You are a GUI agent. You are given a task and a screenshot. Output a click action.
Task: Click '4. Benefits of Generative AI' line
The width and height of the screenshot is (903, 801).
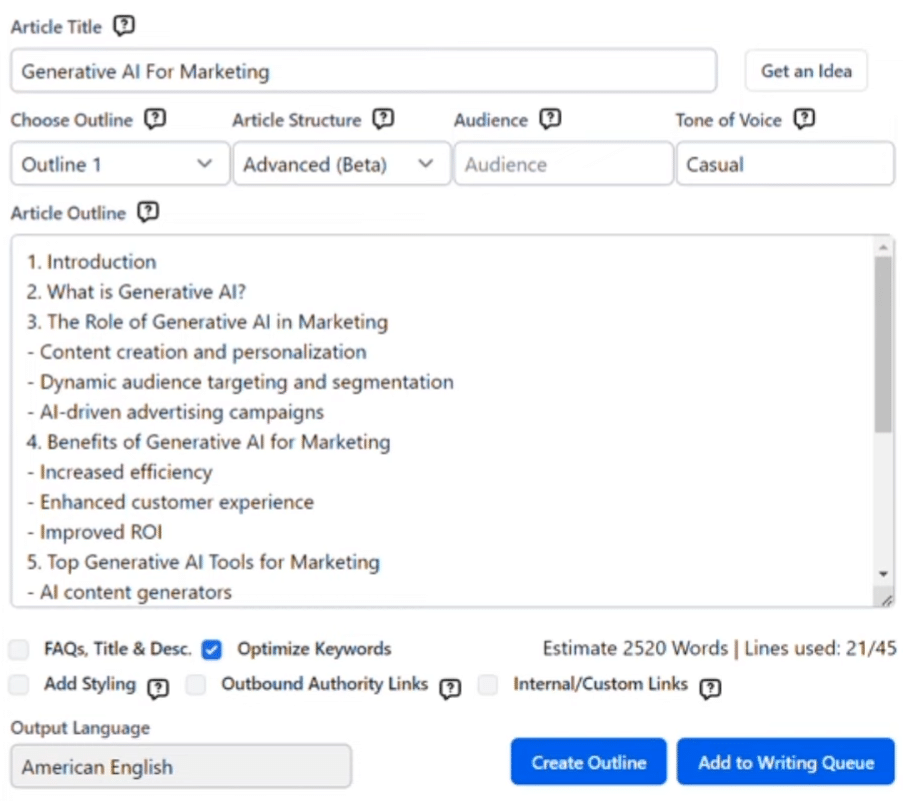[x=208, y=442]
